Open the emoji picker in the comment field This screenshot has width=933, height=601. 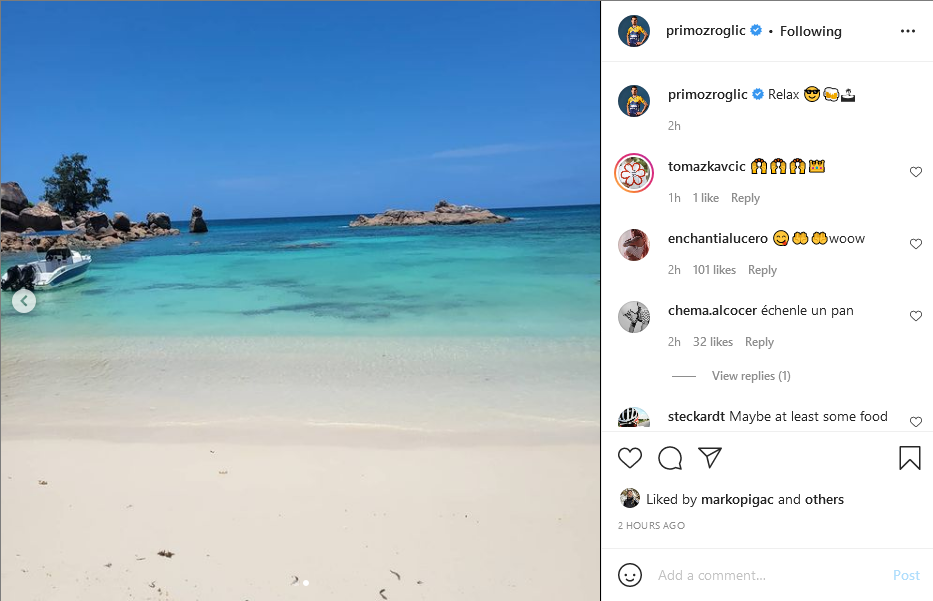coord(630,575)
